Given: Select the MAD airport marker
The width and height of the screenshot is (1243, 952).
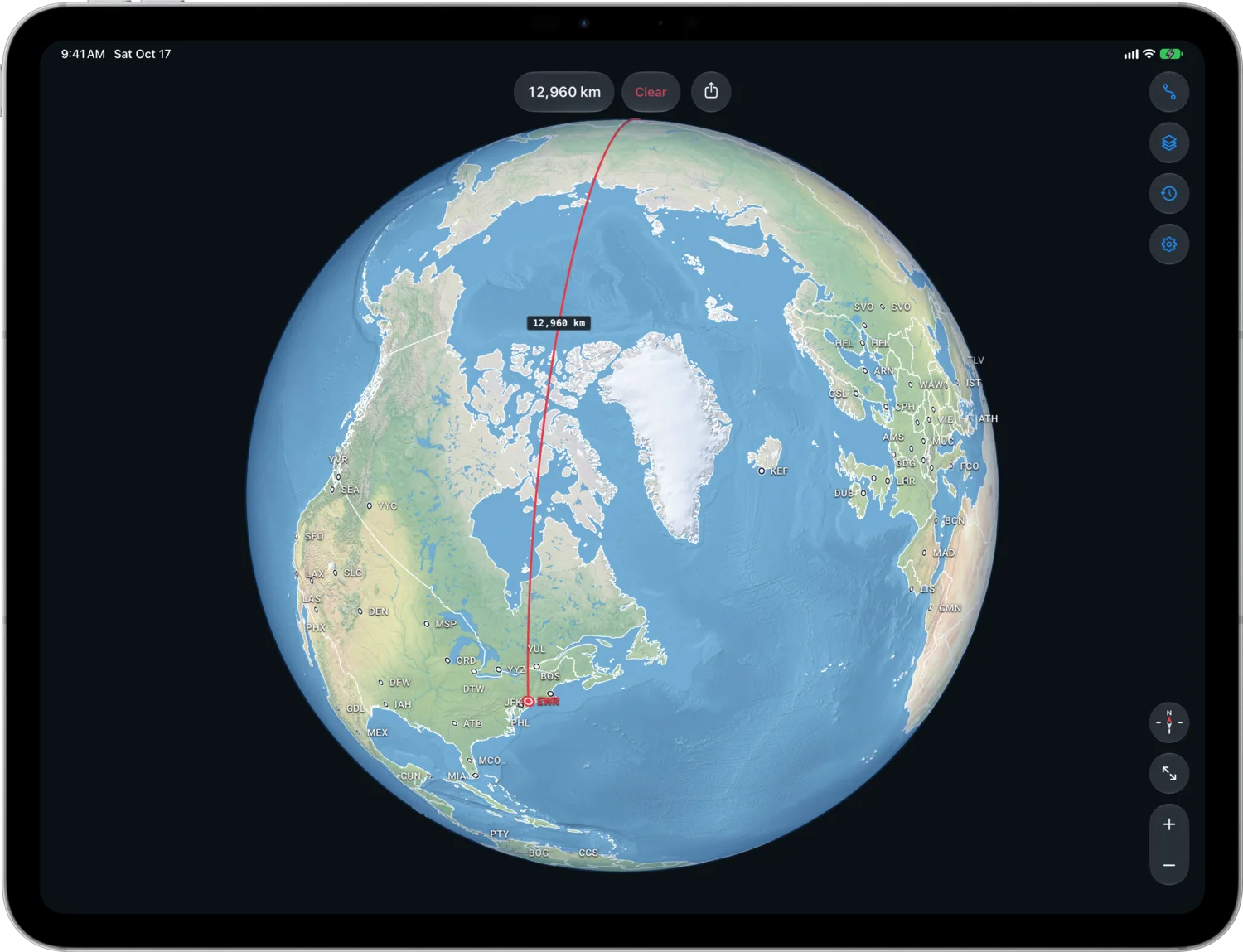Looking at the screenshot, I should (x=925, y=553).
